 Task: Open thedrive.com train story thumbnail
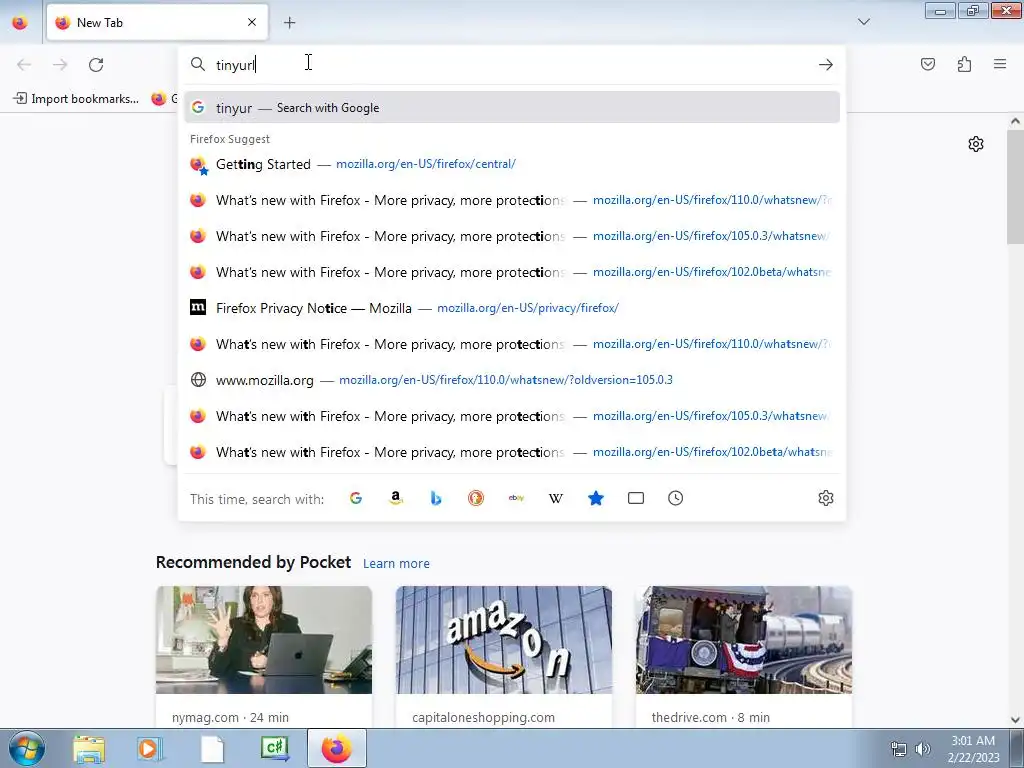click(x=744, y=639)
